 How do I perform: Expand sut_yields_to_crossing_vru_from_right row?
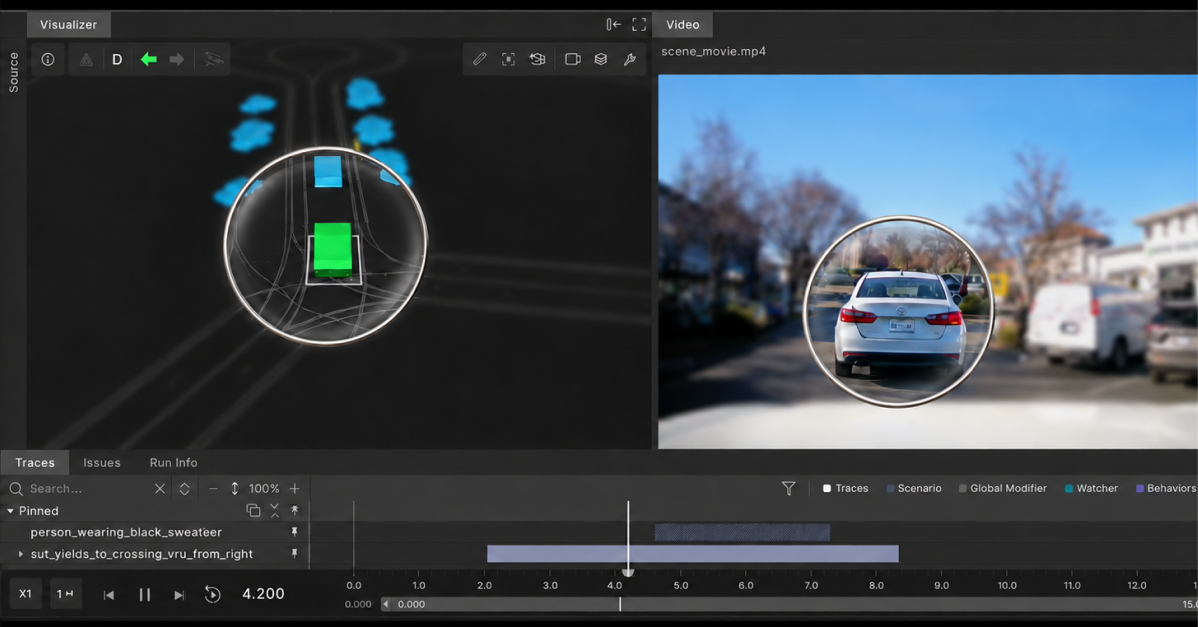pos(21,554)
